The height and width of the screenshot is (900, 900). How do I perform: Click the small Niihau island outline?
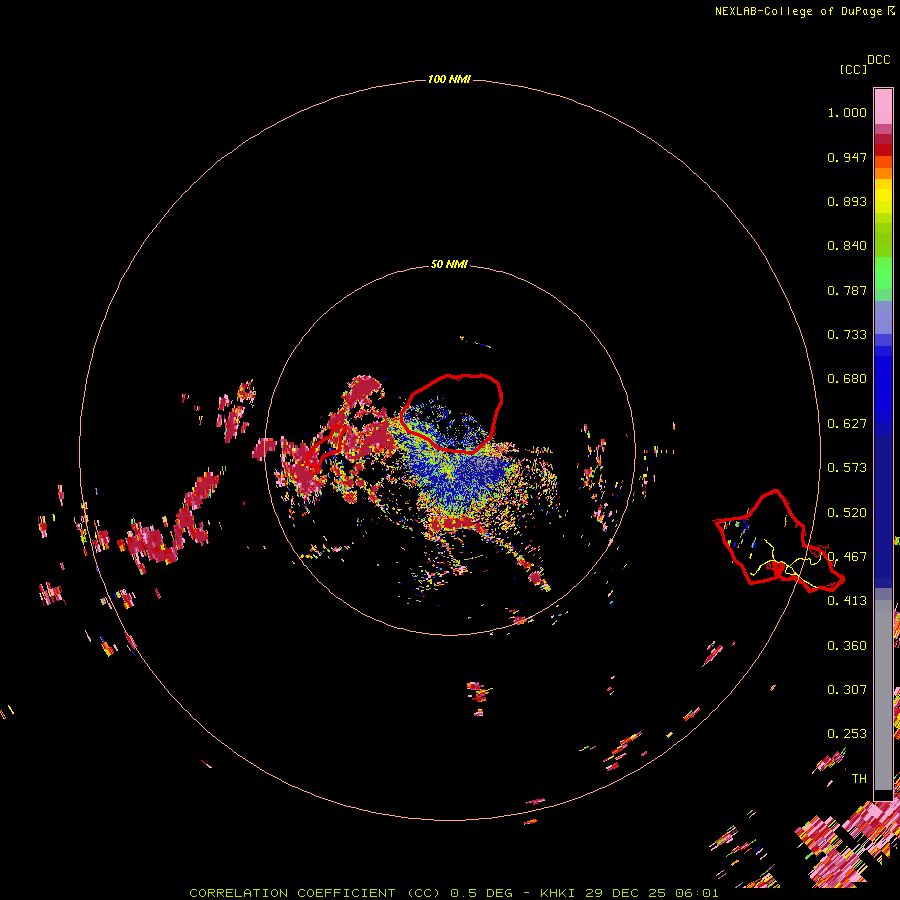point(324,447)
